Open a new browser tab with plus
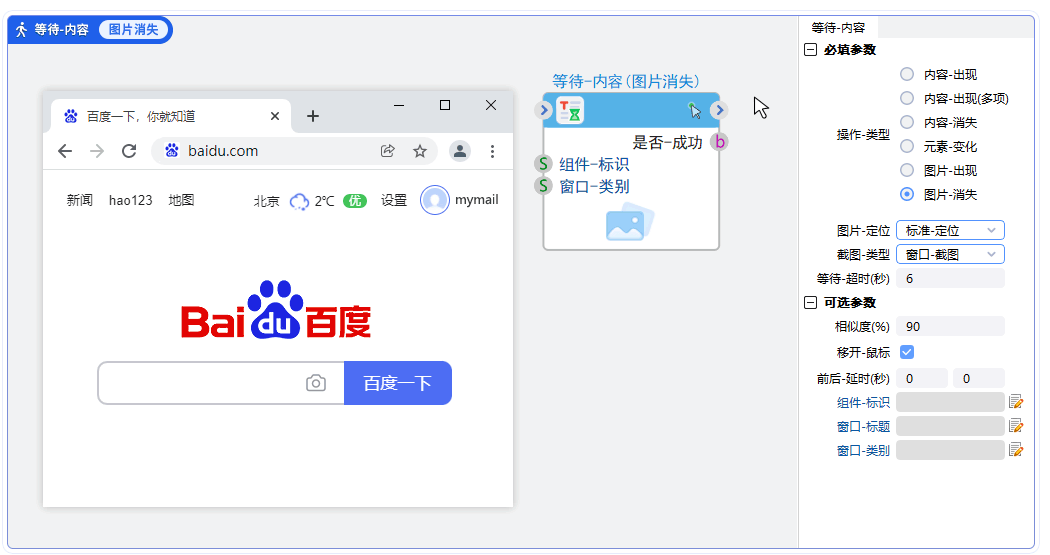The image size is (1050, 555). [x=313, y=116]
